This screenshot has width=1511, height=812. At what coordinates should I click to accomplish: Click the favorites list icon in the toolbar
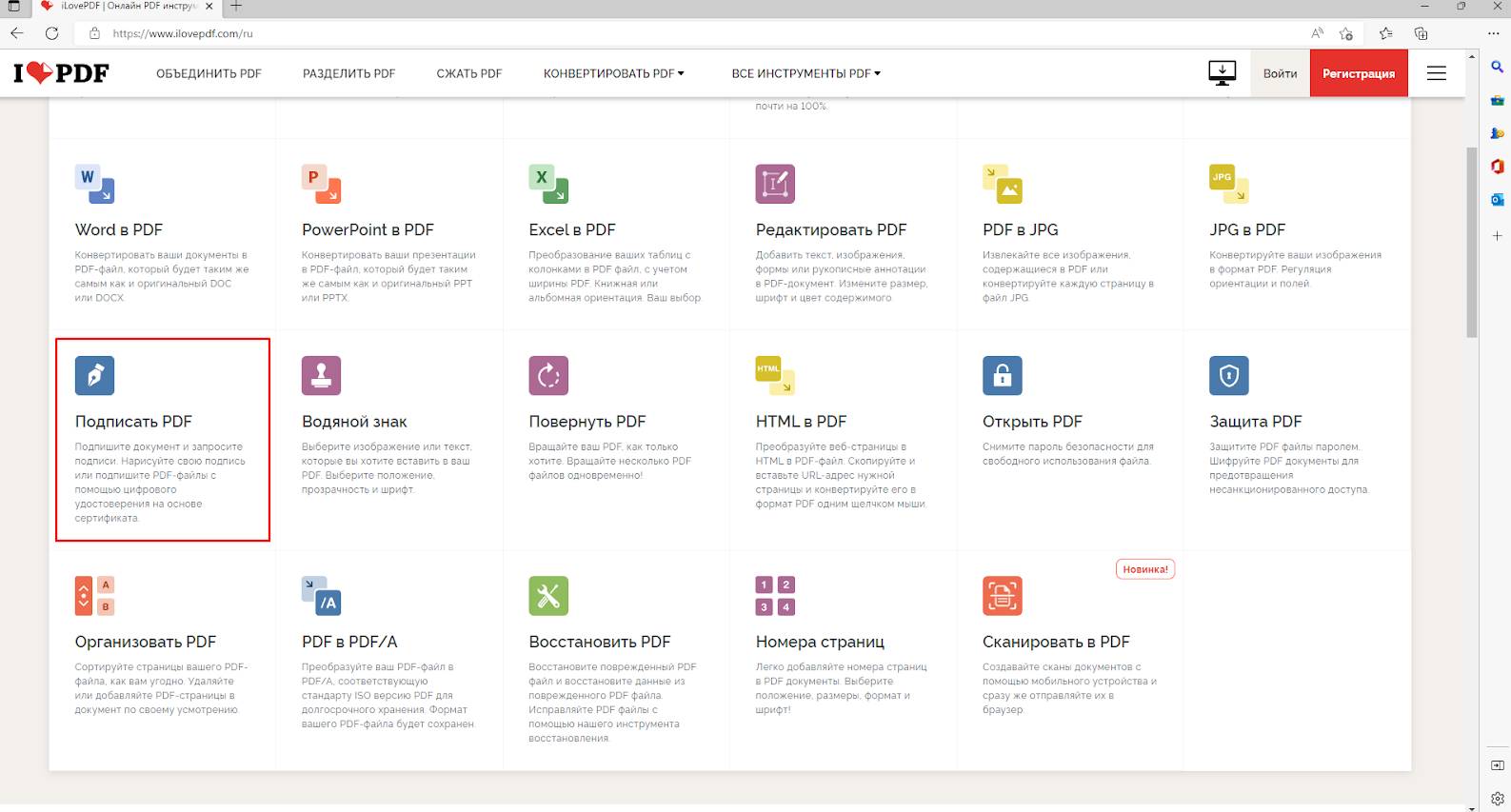(1385, 33)
